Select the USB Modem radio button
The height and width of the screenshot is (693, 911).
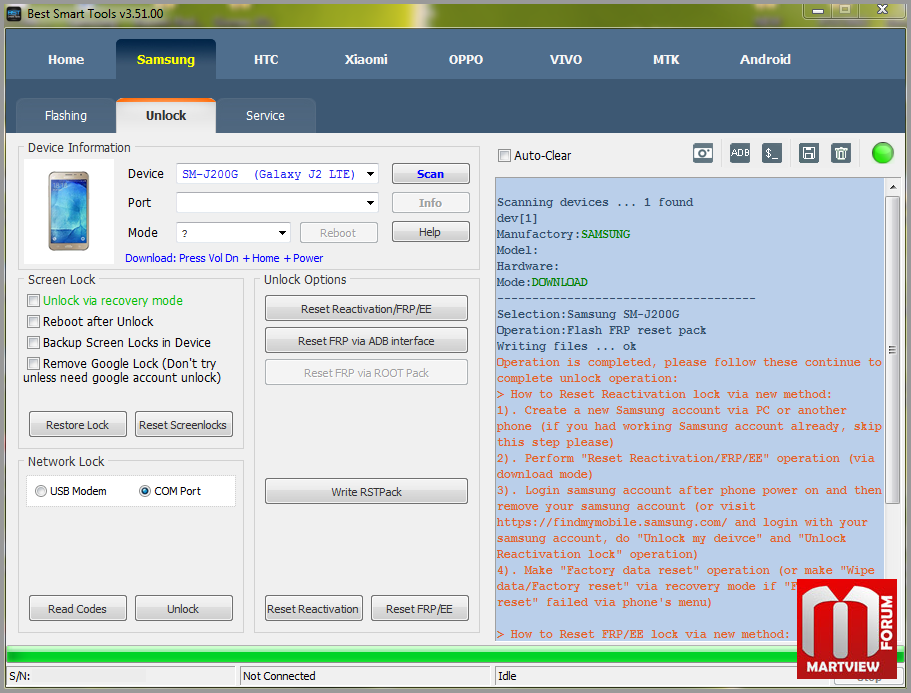click(x=41, y=491)
